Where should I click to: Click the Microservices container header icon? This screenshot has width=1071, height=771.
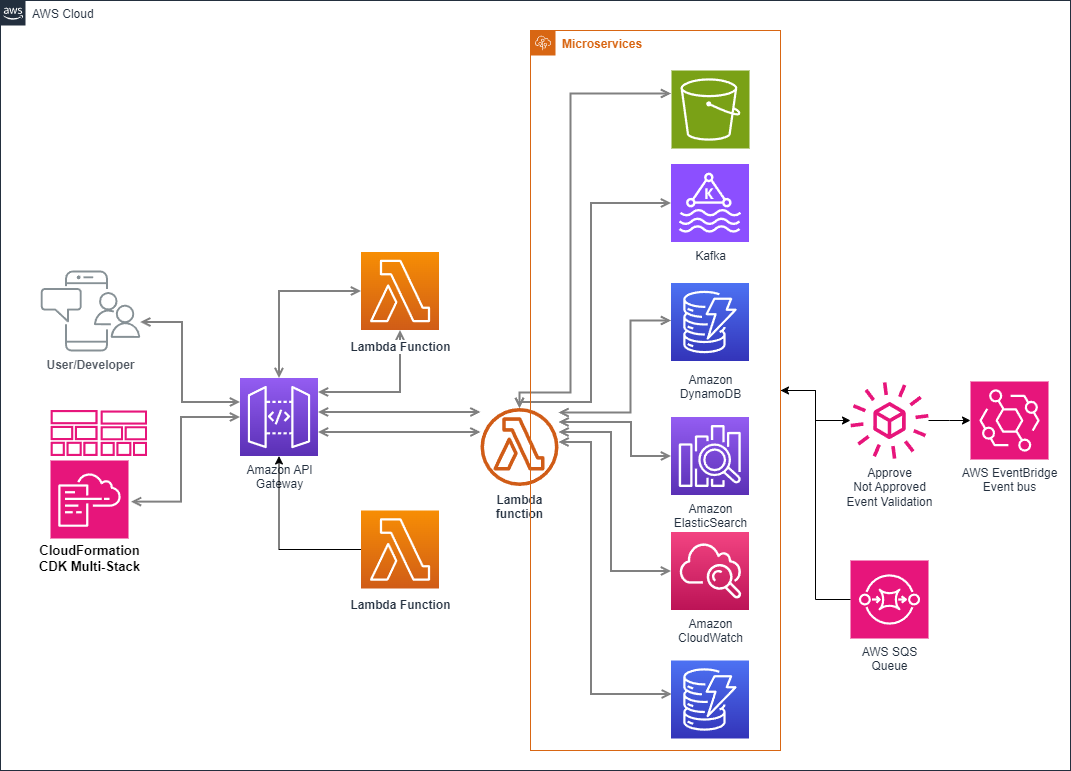[x=543, y=43]
